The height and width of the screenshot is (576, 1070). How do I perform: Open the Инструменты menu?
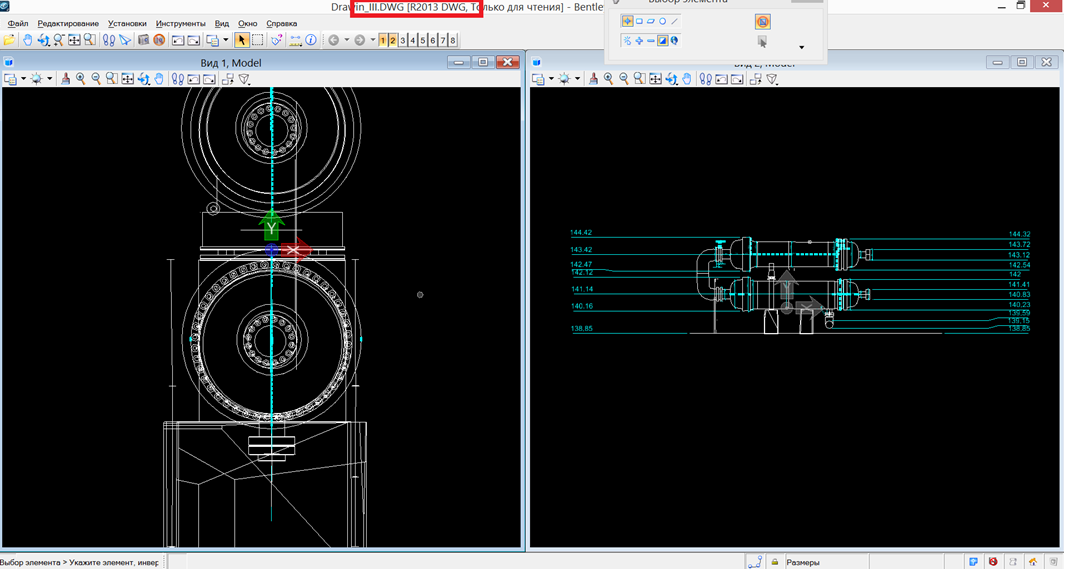tap(180, 23)
